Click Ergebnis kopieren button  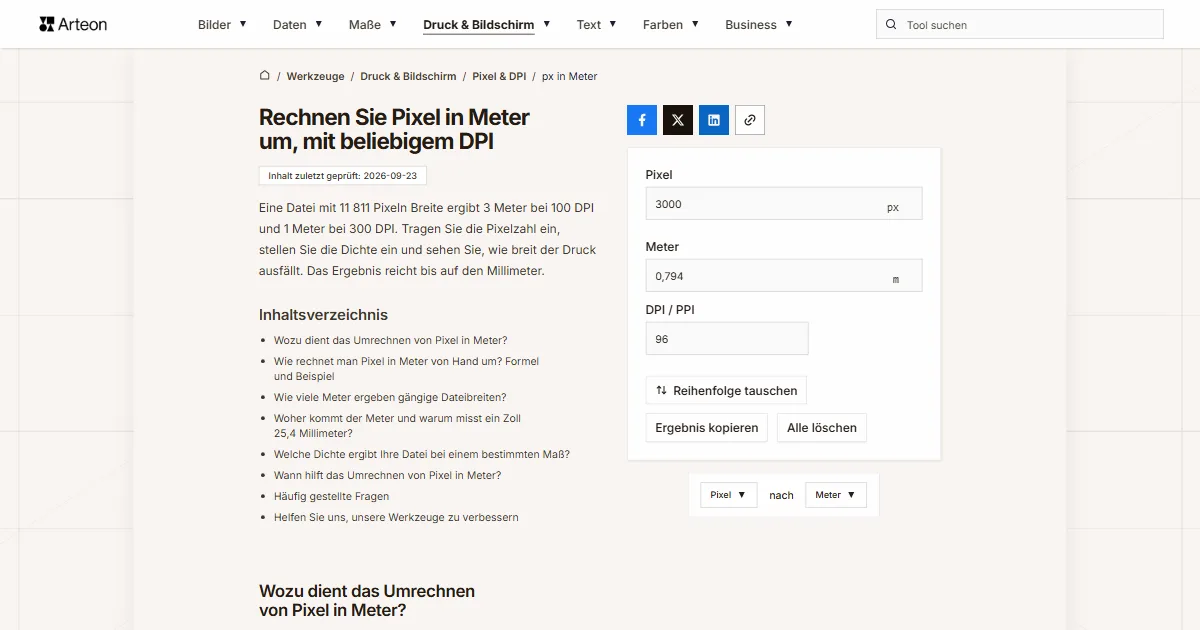pos(707,428)
